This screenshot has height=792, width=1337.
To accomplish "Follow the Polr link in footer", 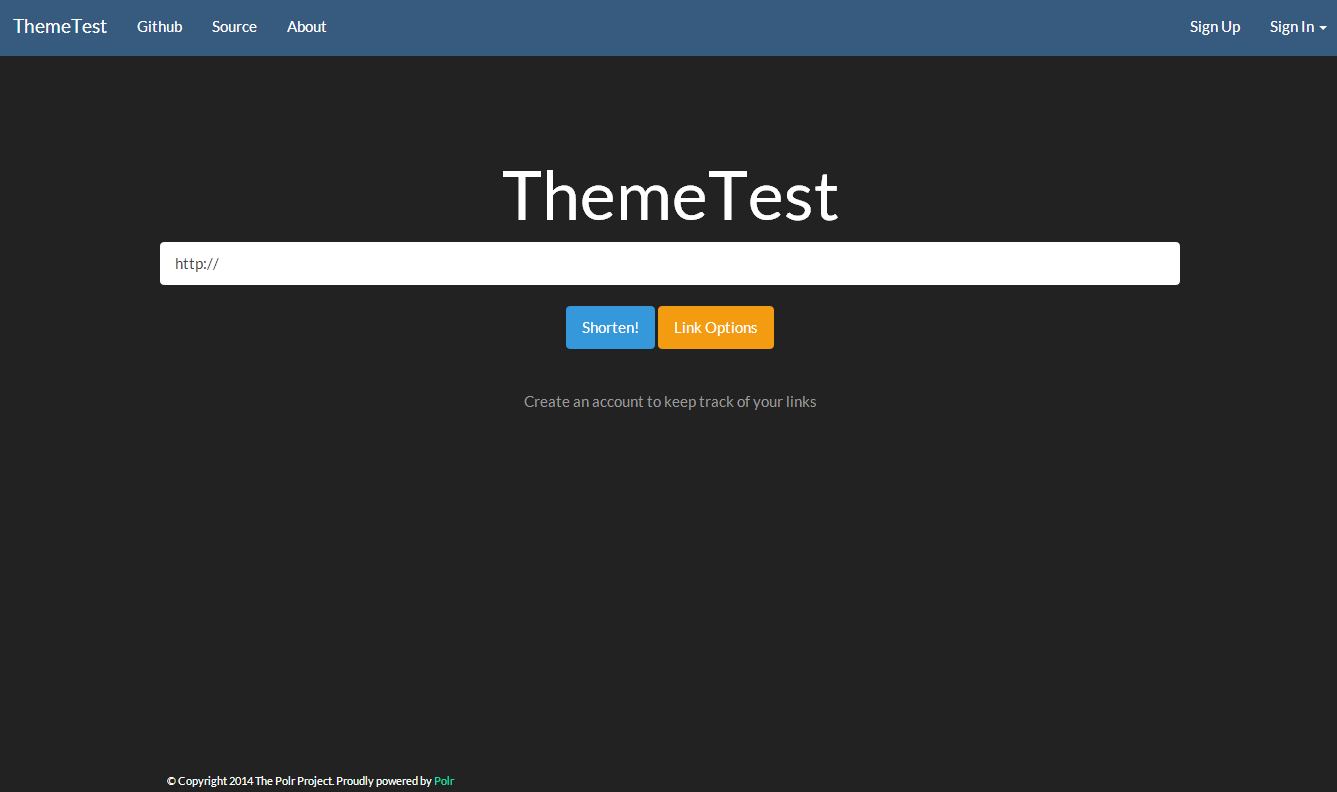I will click(444, 781).
